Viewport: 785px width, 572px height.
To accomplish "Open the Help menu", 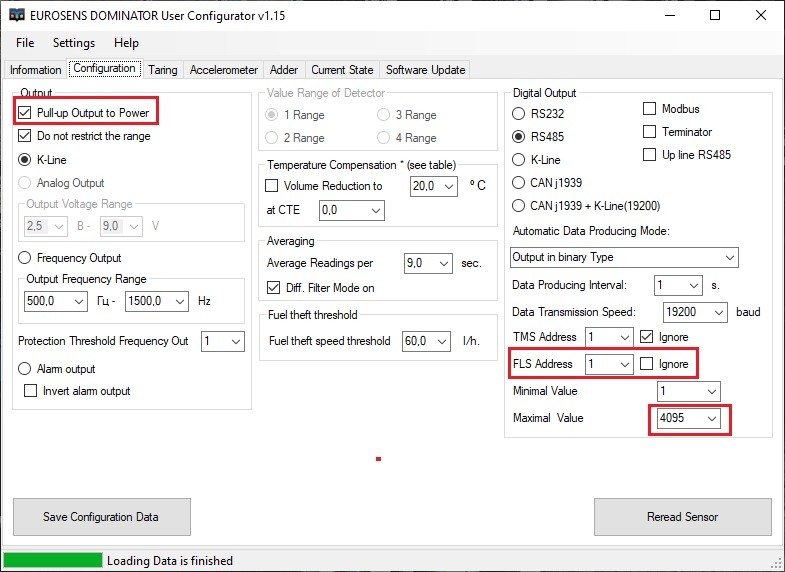I will [x=126, y=43].
